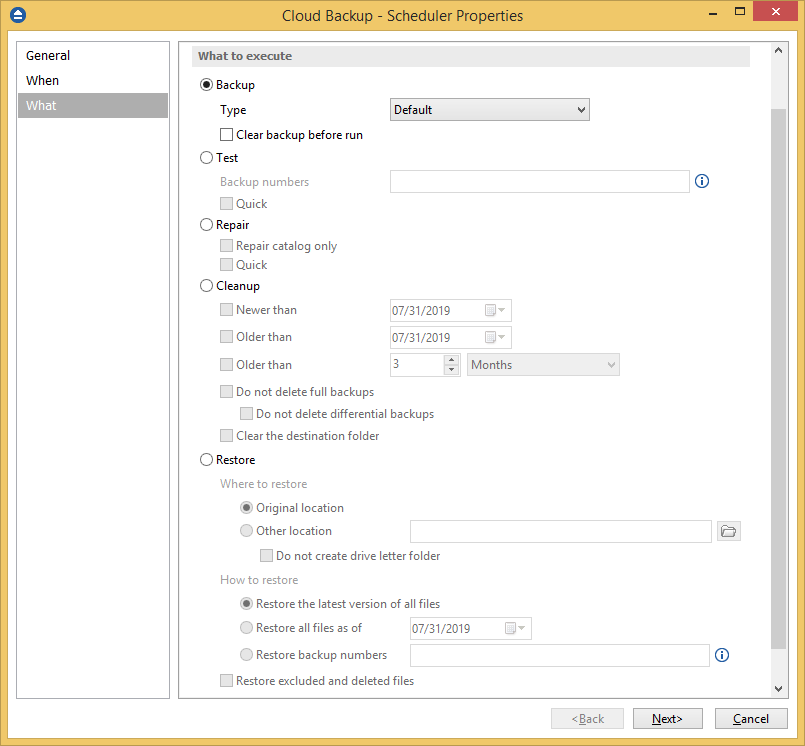Screen dimensions: 805x746
Task: Click the Cancel button
Action: coord(750,719)
